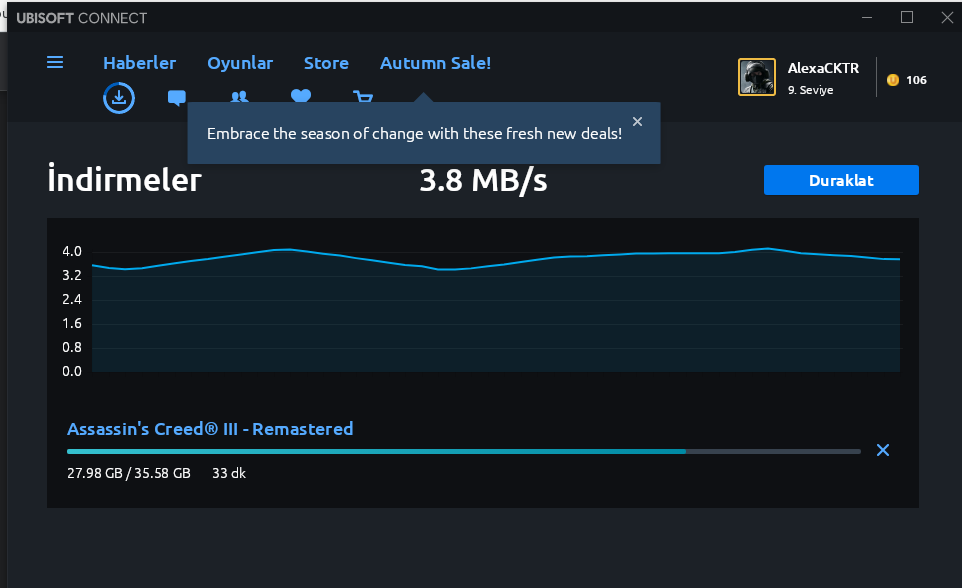
Task: Open the hamburger main menu
Action: [x=55, y=62]
